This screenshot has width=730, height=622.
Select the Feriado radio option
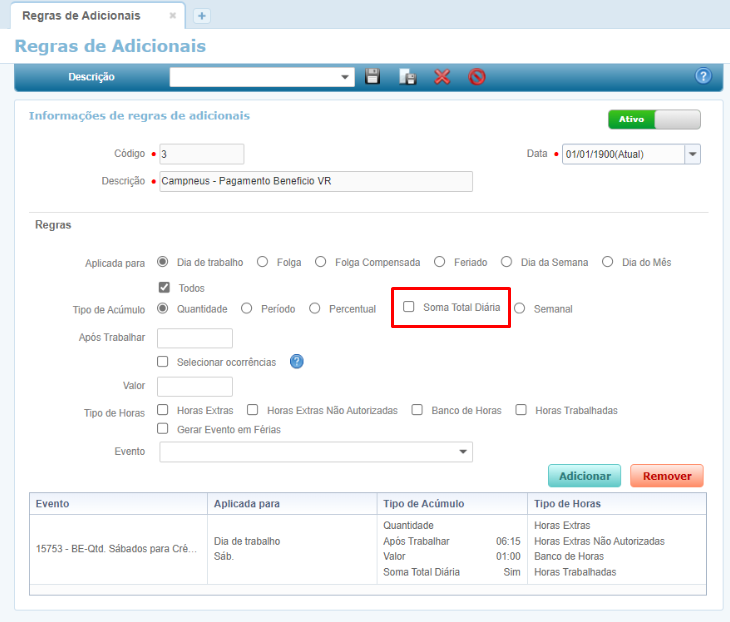click(440, 262)
